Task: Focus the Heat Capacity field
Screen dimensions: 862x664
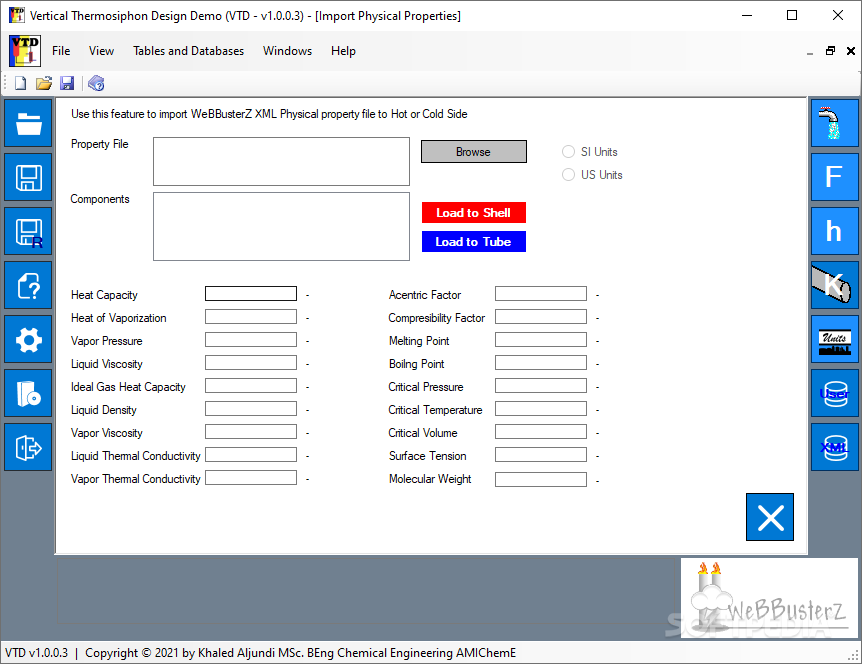Action: tap(251, 294)
